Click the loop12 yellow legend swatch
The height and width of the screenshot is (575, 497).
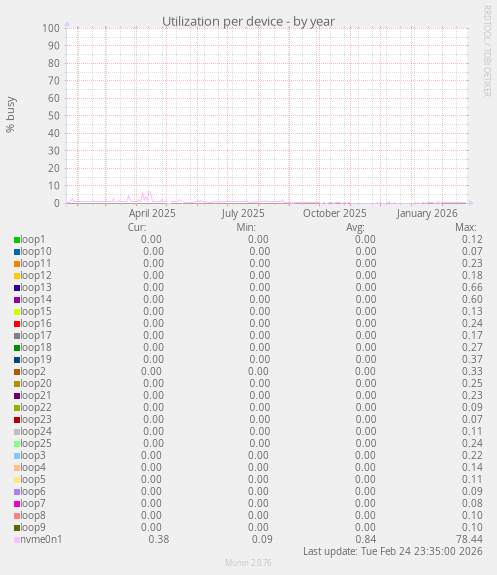tap(17, 276)
